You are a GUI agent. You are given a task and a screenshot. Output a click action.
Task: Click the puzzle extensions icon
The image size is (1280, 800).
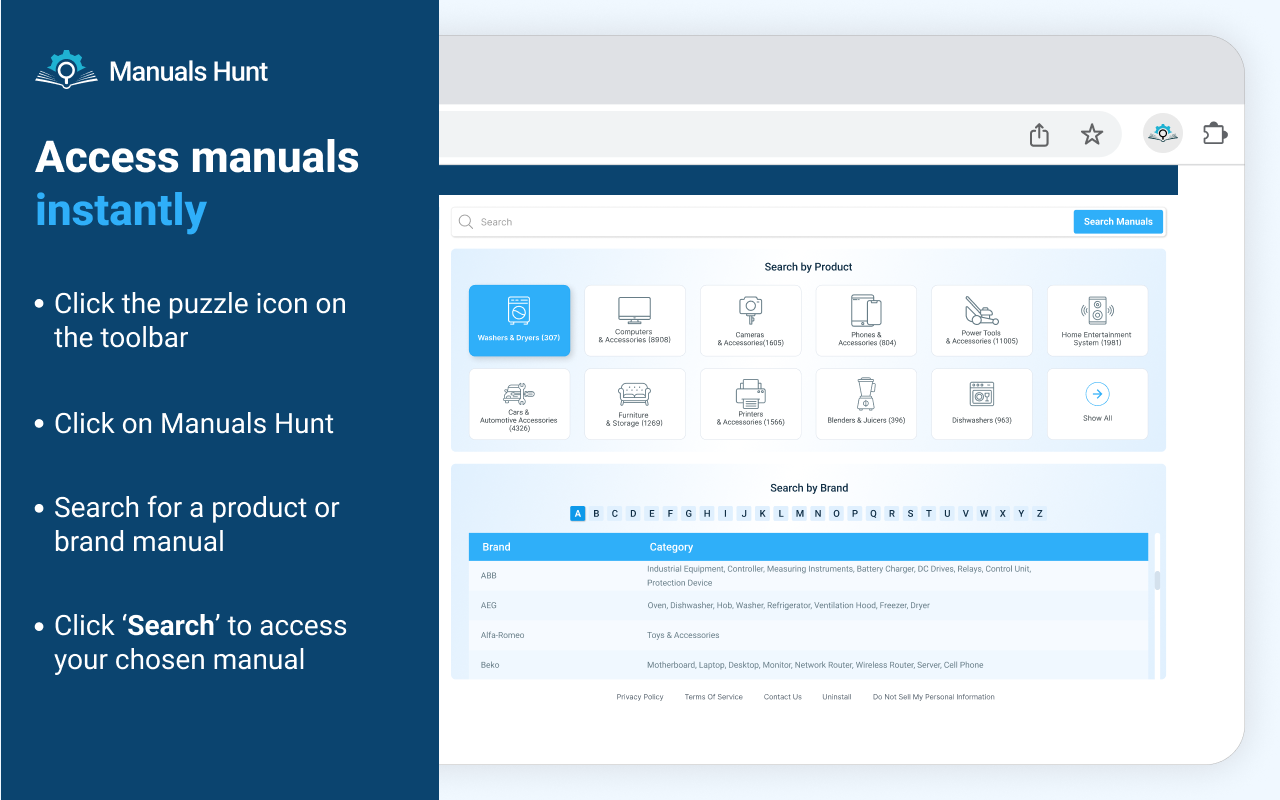coord(1215,133)
